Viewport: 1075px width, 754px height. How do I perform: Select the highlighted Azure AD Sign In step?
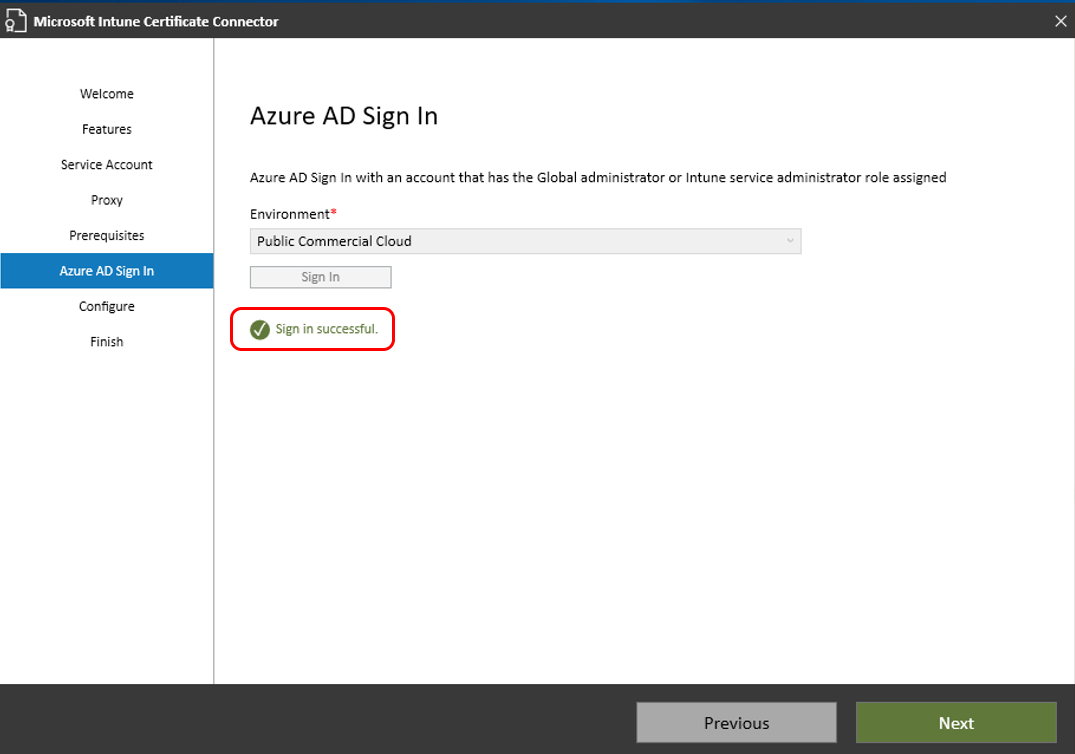(x=106, y=270)
